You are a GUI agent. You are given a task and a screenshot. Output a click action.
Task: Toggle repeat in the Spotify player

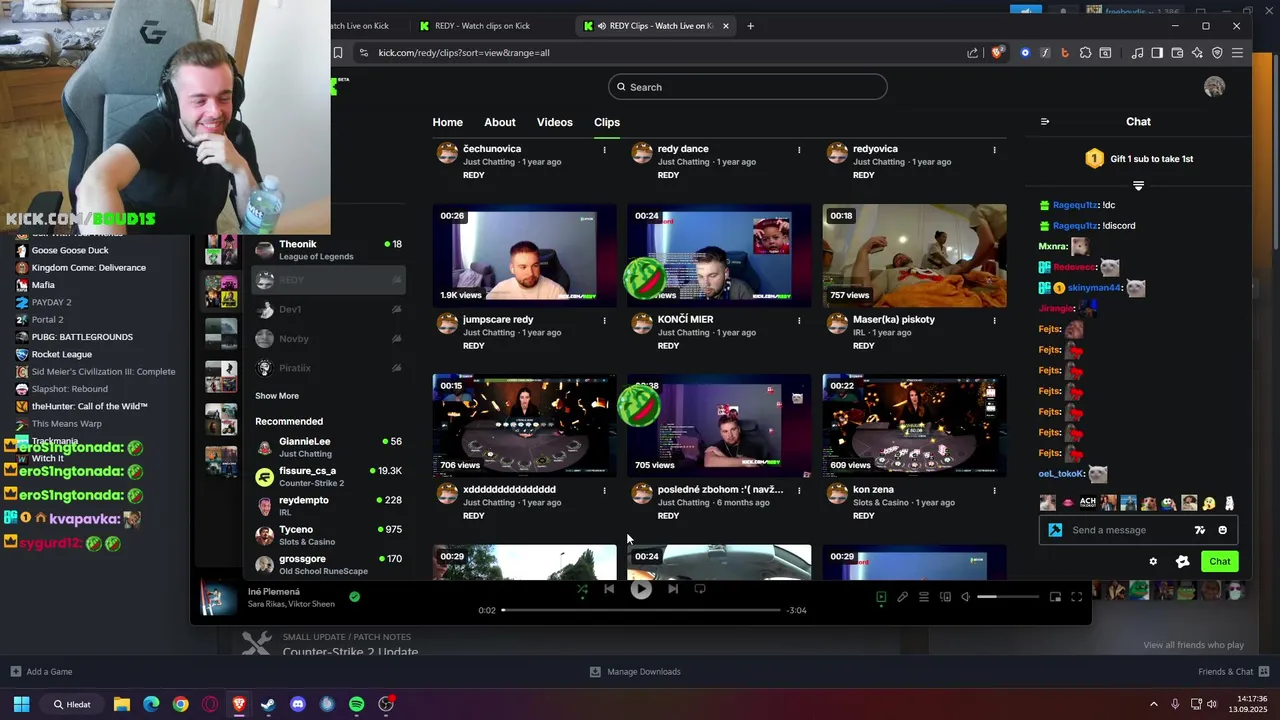point(700,589)
